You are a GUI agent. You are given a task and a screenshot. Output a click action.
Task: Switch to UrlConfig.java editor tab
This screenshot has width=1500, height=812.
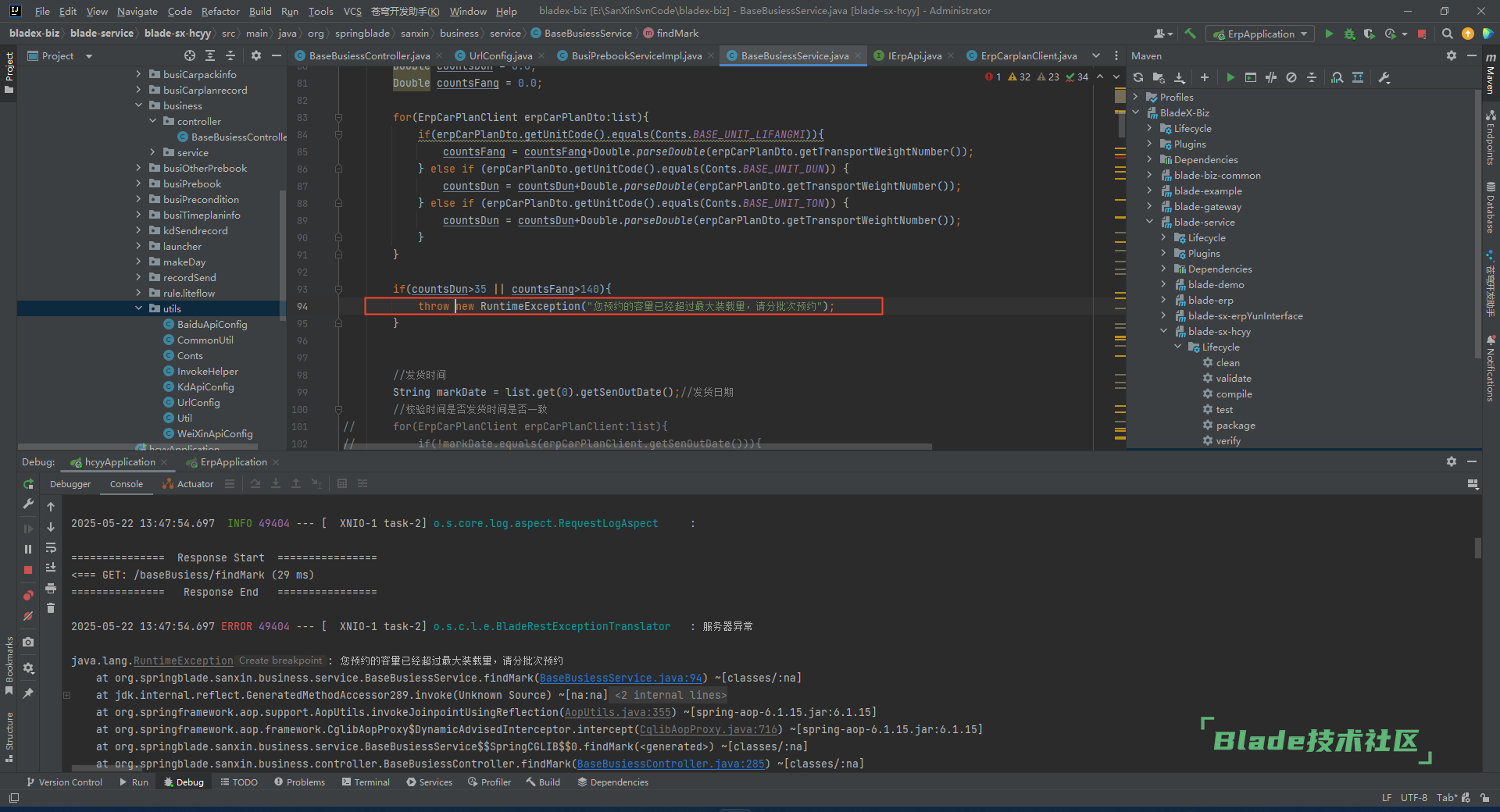click(500, 55)
